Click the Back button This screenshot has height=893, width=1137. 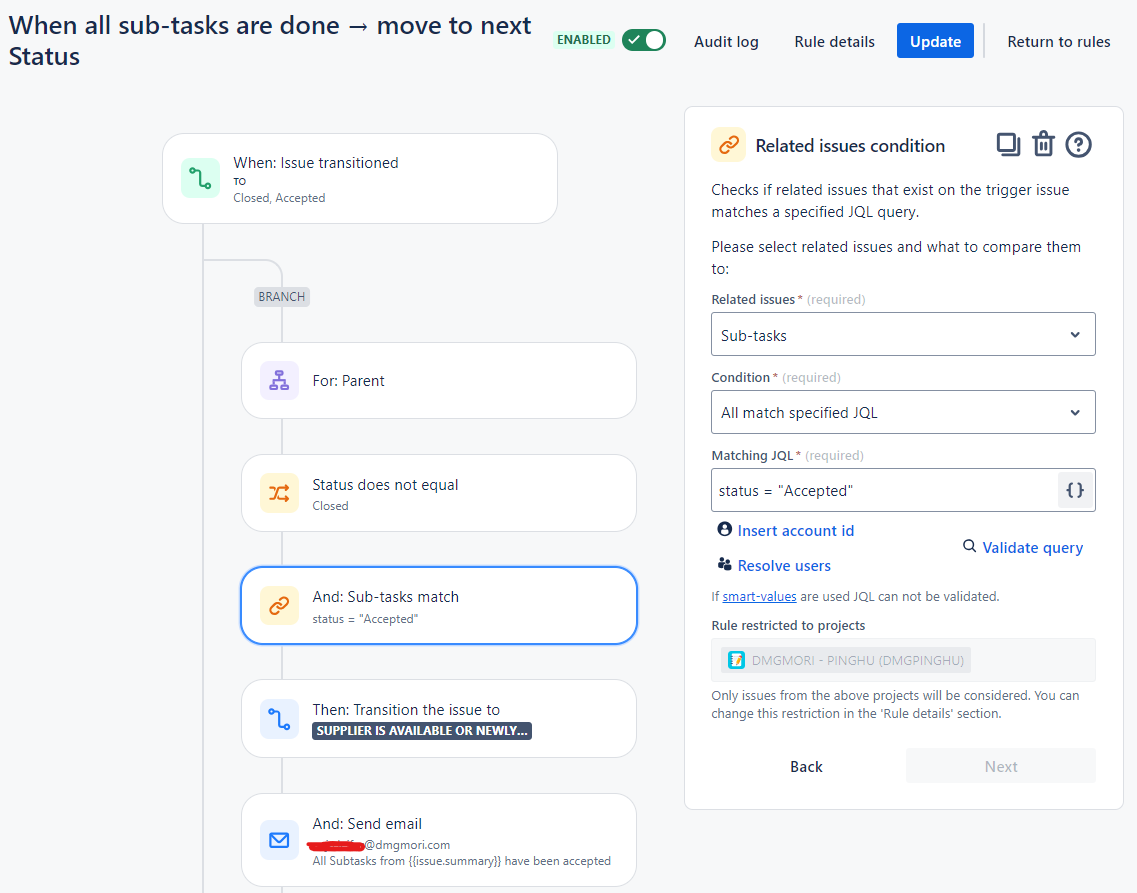pyautogui.click(x=806, y=766)
